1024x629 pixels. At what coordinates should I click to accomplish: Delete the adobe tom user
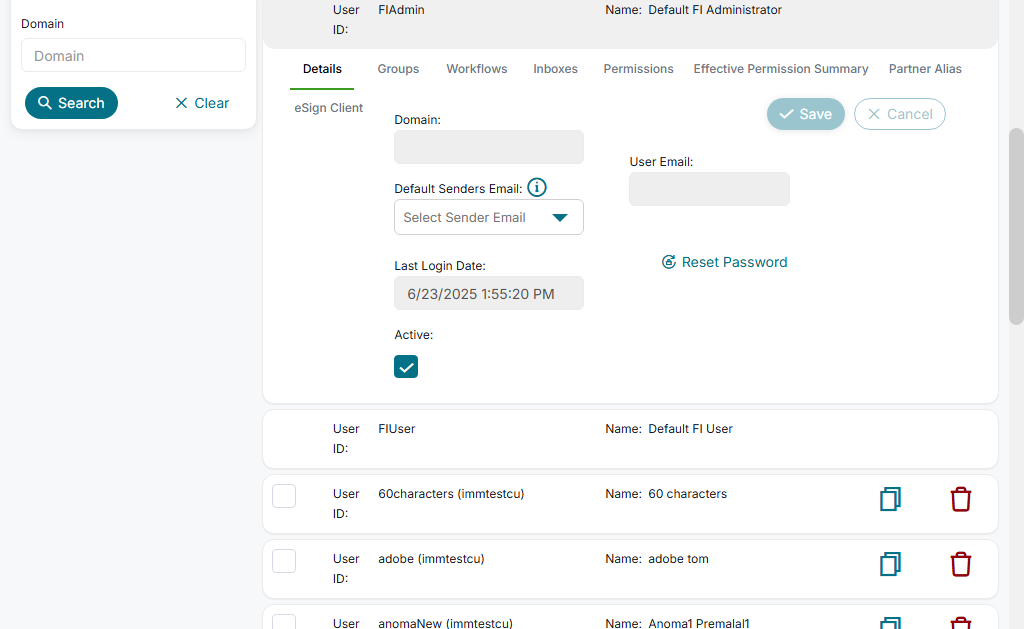coord(960,564)
